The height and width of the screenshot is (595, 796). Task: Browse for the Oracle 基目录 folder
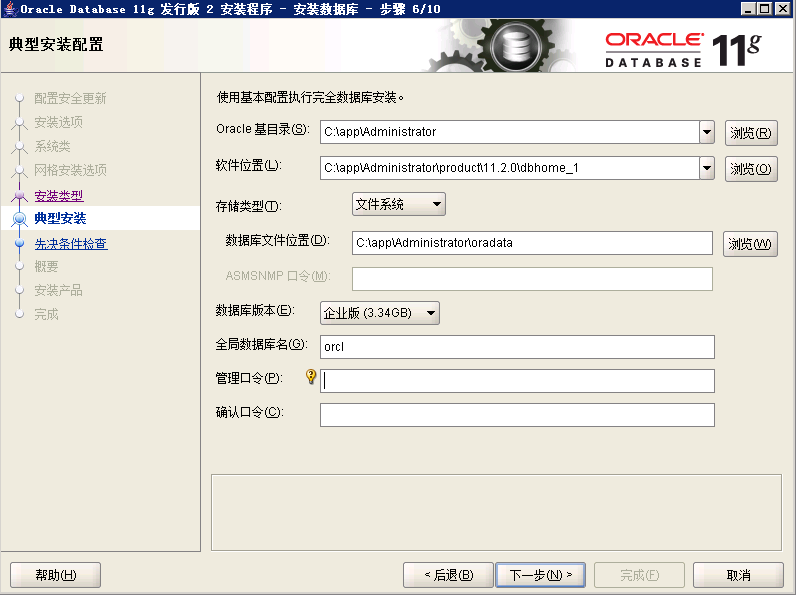pyautogui.click(x=750, y=133)
